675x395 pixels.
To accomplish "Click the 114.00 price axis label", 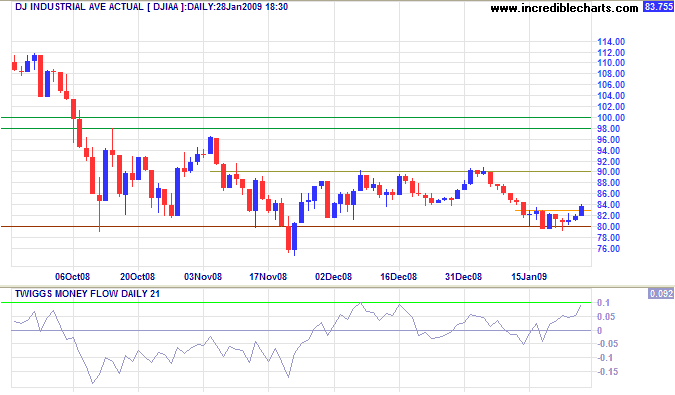I will coord(611,42).
